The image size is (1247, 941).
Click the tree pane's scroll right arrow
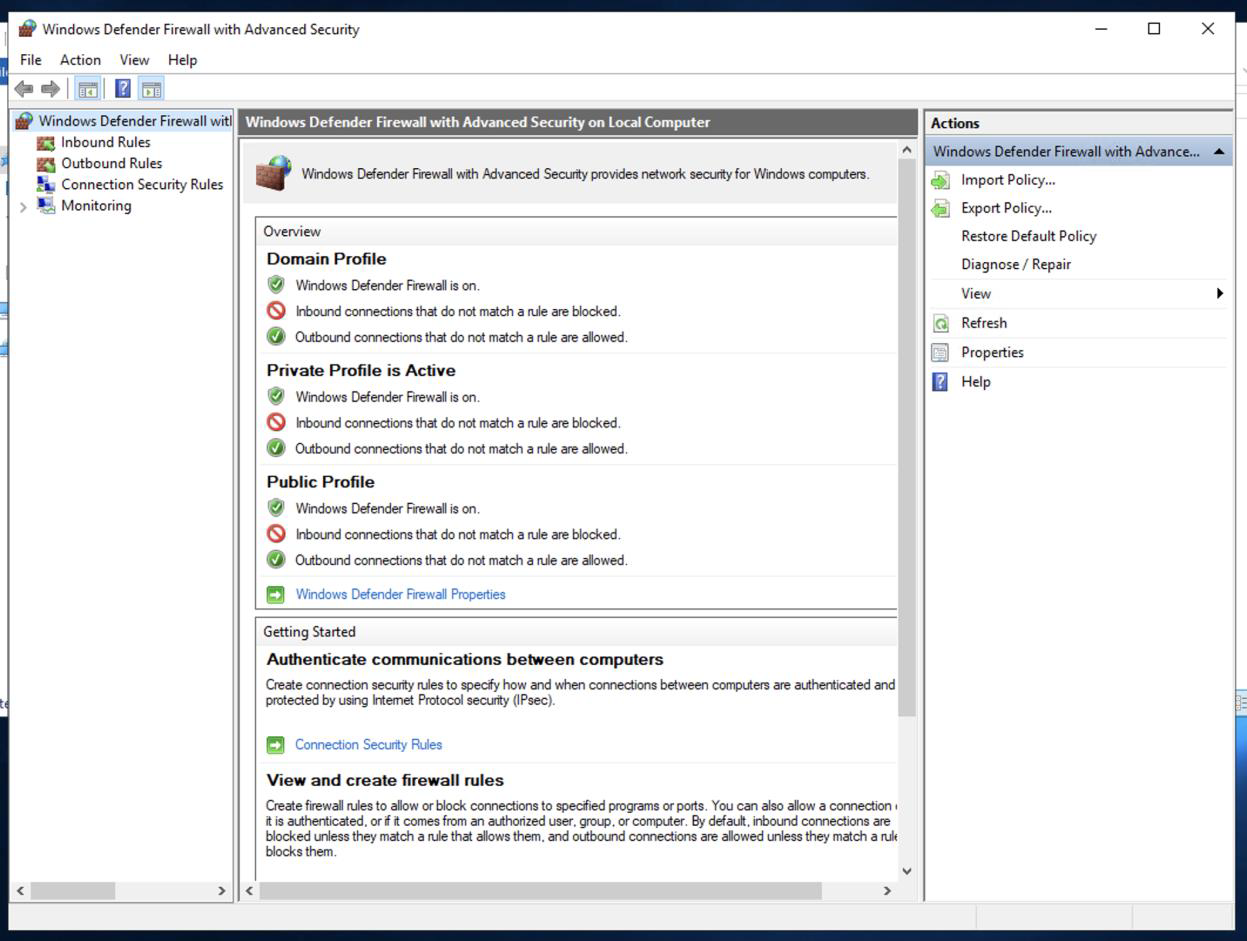(222, 890)
